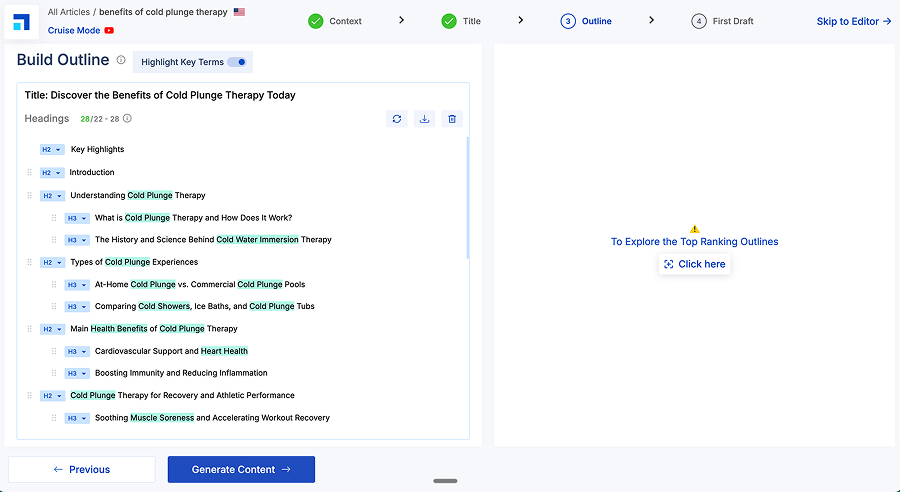Open H3 dropdown for At-Home Cold Plunge heading
This screenshot has height=492, width=900.
tap(76, 285)
